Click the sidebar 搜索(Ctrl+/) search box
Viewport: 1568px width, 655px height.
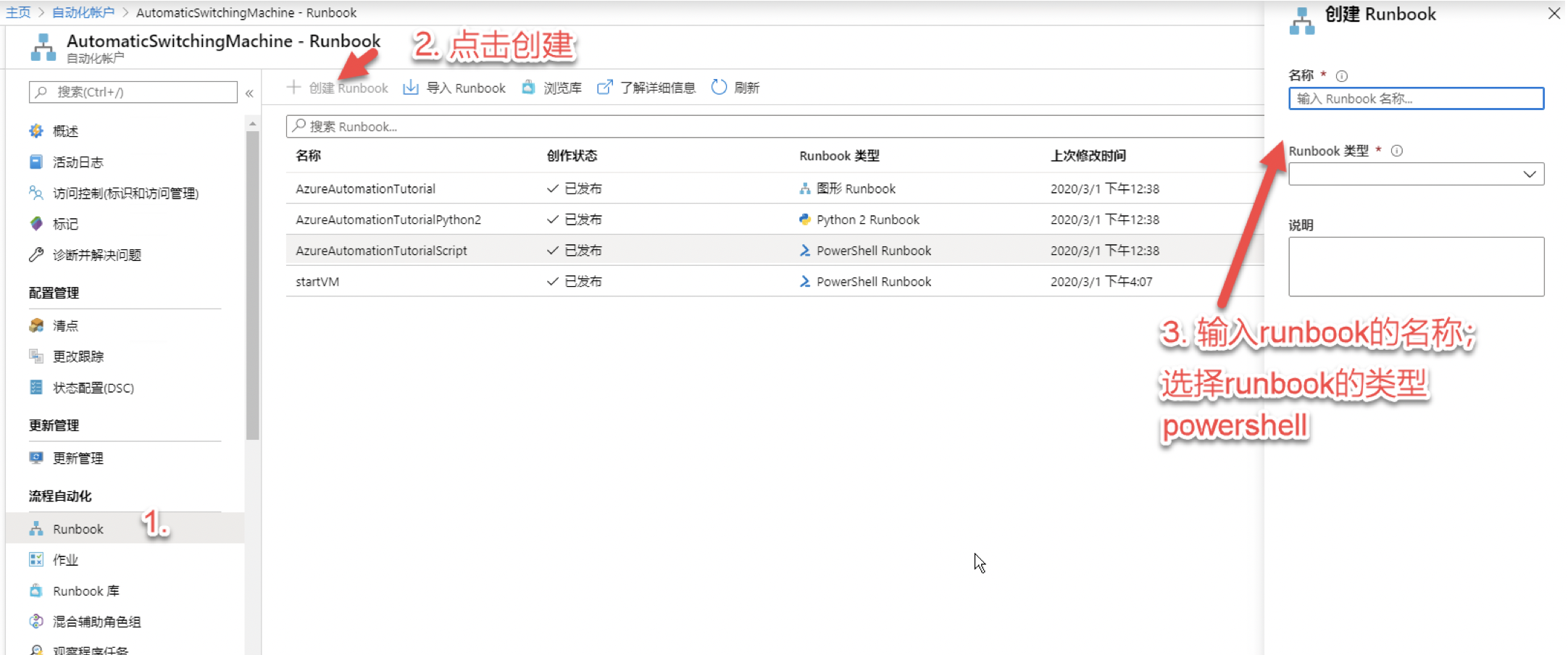point(133,92)
